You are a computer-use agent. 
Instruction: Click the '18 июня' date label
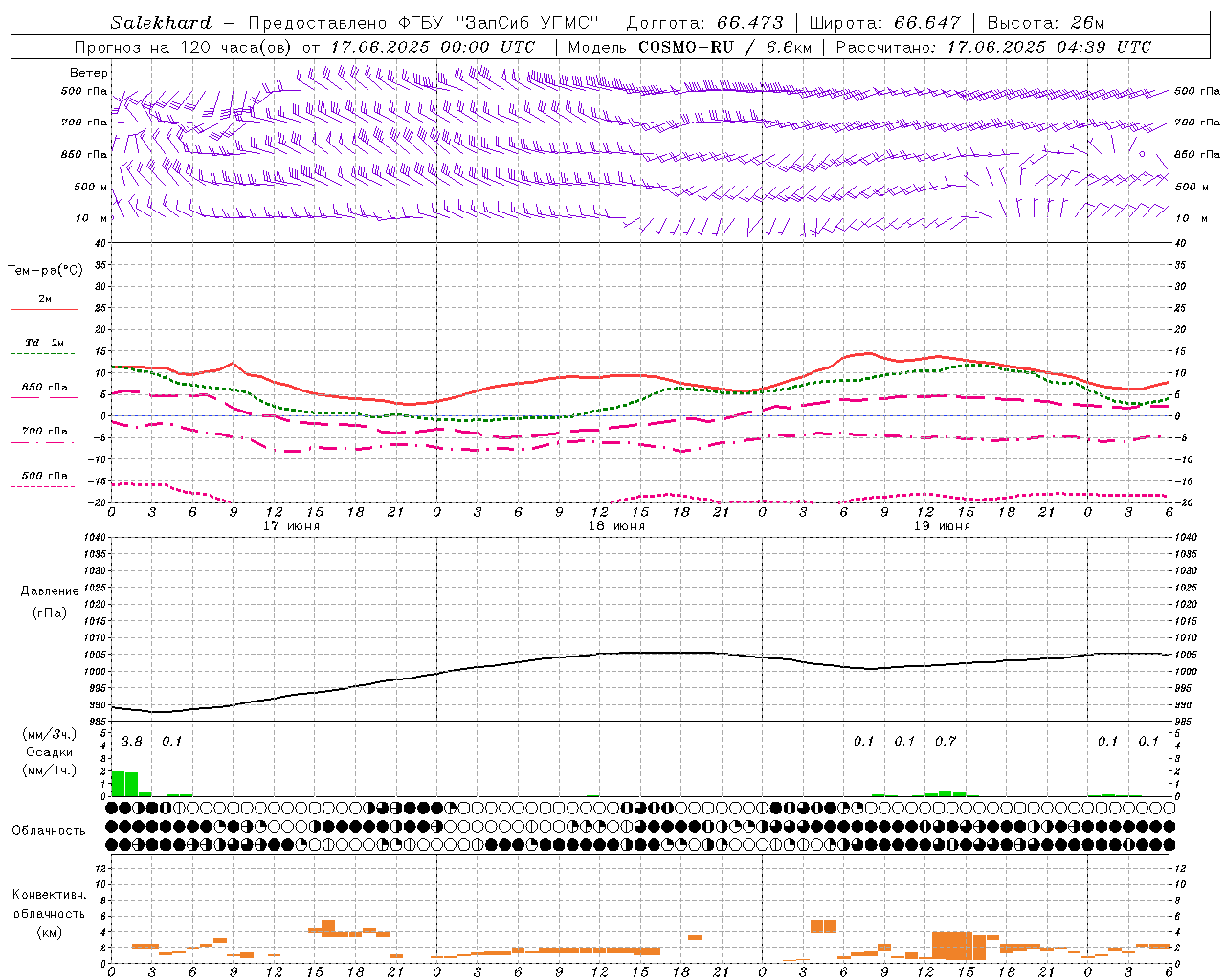tap(616, 526)
